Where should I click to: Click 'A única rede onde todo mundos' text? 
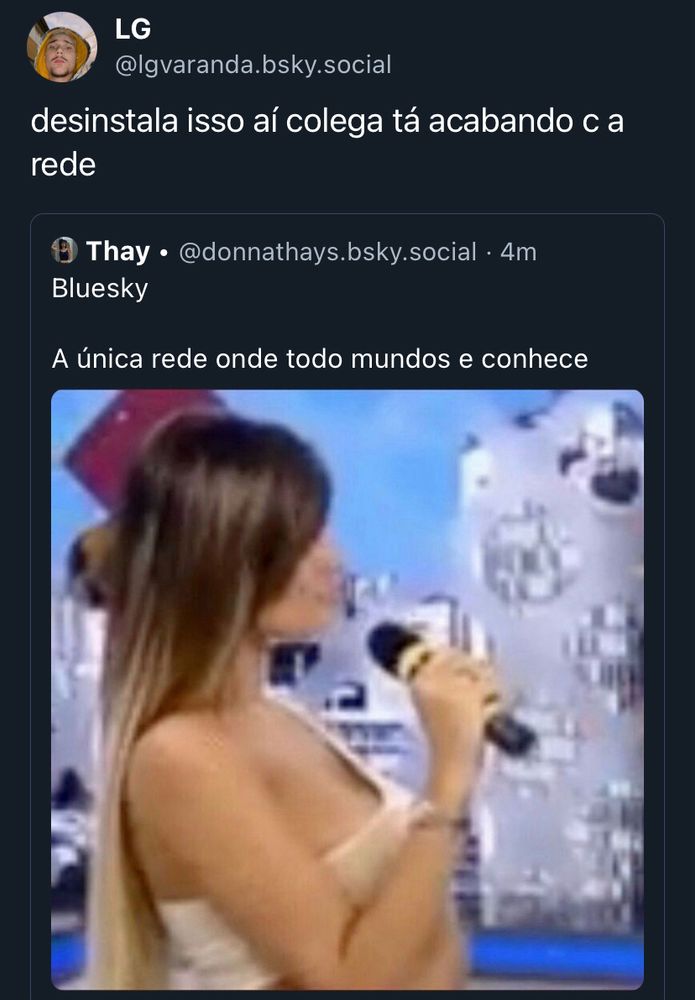[251, 359]
